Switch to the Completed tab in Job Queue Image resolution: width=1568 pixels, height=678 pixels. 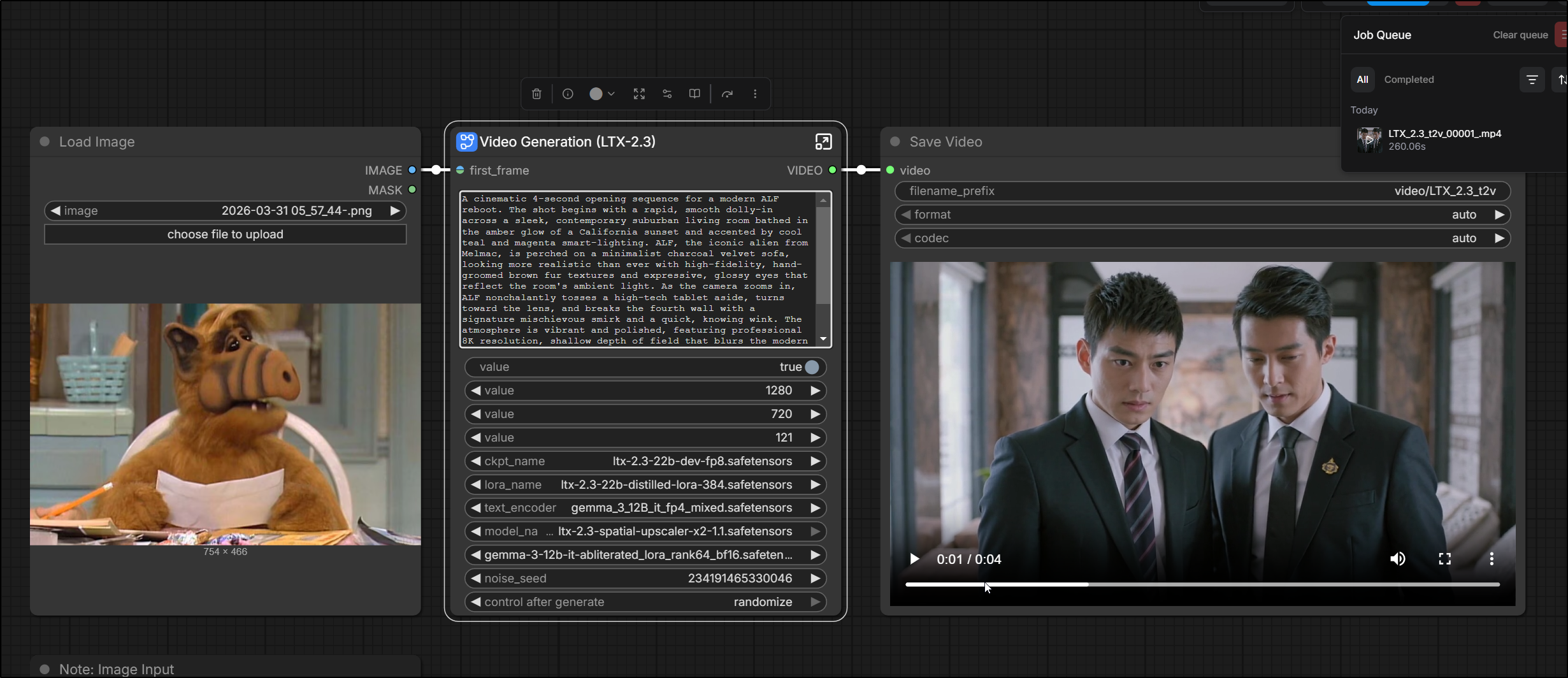coord(1409,80)
